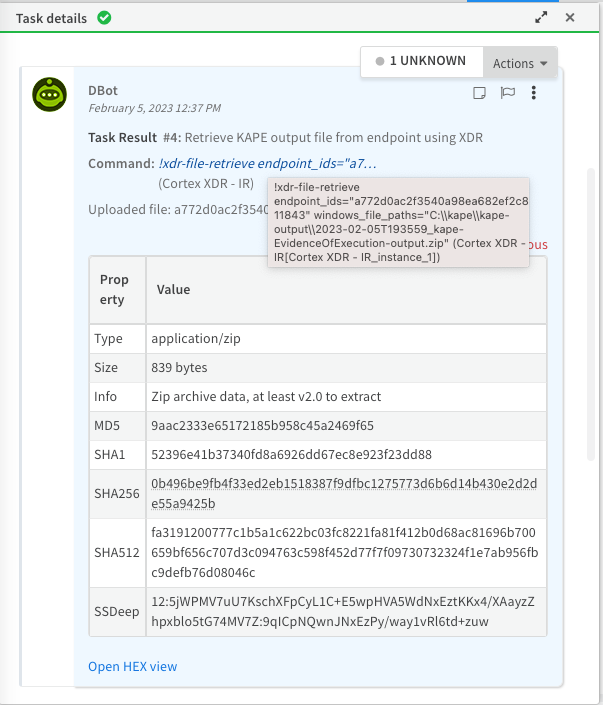Viewport: 603px width, 705px height.
Task: Open the Actions dropdown menu
Action: tap(520, 63)
